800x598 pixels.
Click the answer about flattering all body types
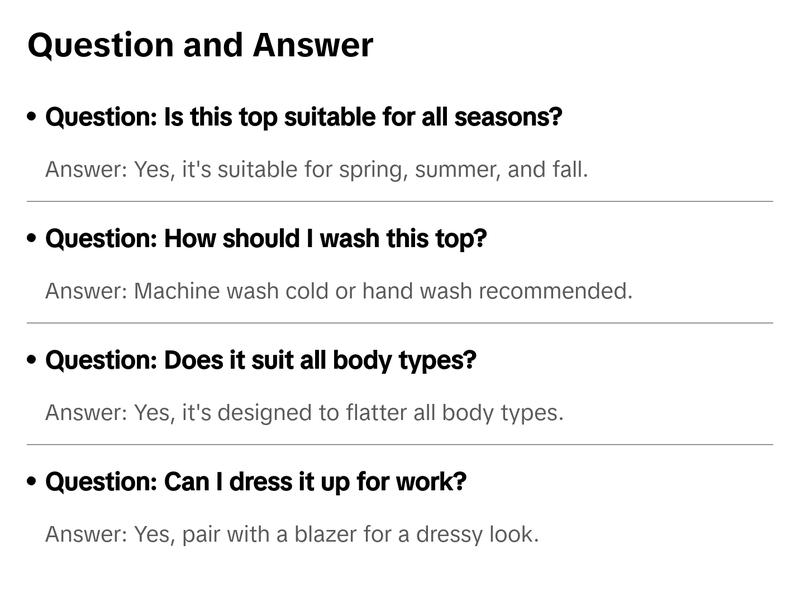click(x=304, y=412)
